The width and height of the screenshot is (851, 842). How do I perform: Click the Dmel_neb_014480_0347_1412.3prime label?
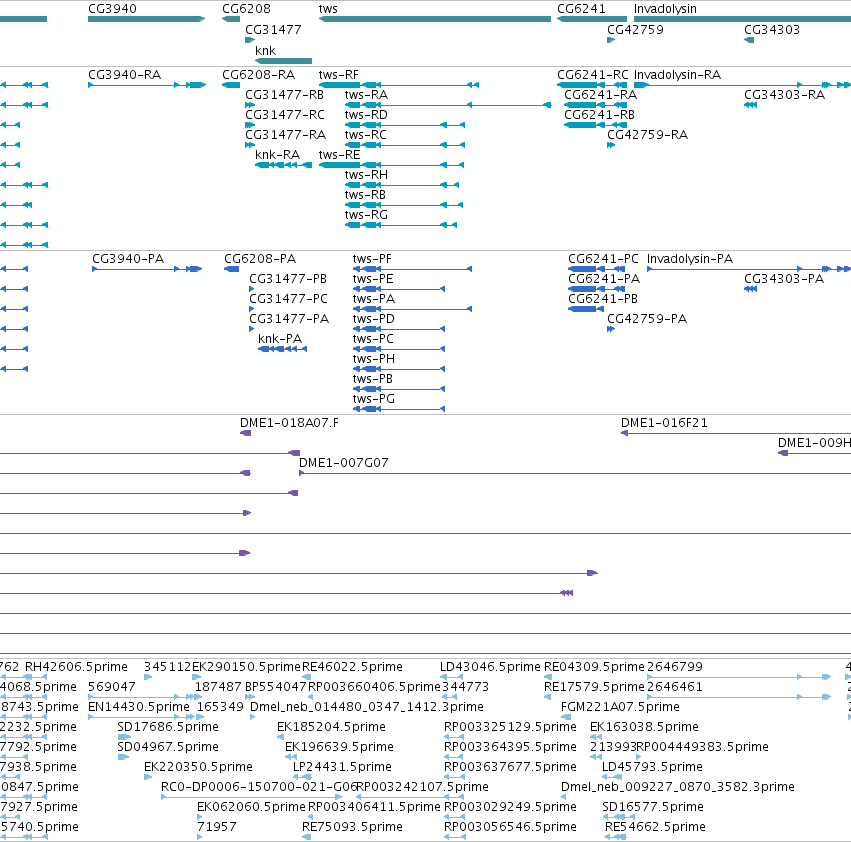[x=366, y=707]
